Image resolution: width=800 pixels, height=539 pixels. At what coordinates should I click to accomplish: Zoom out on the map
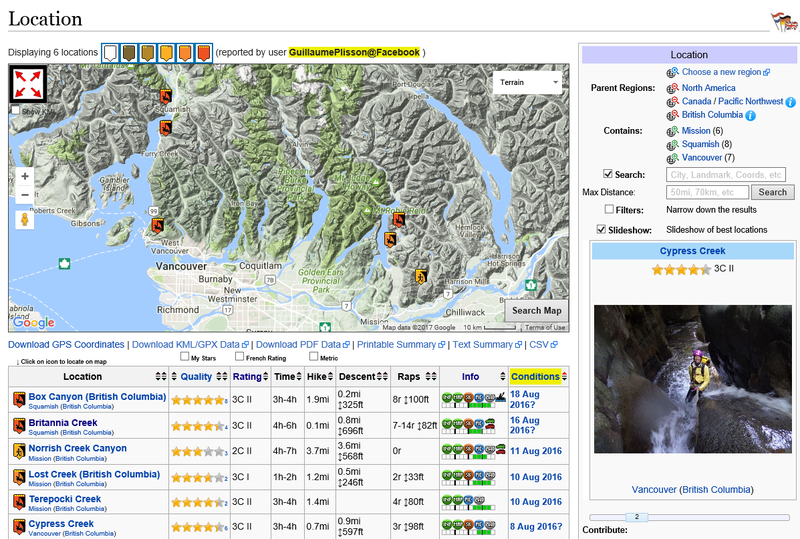[x=25, y=194]
